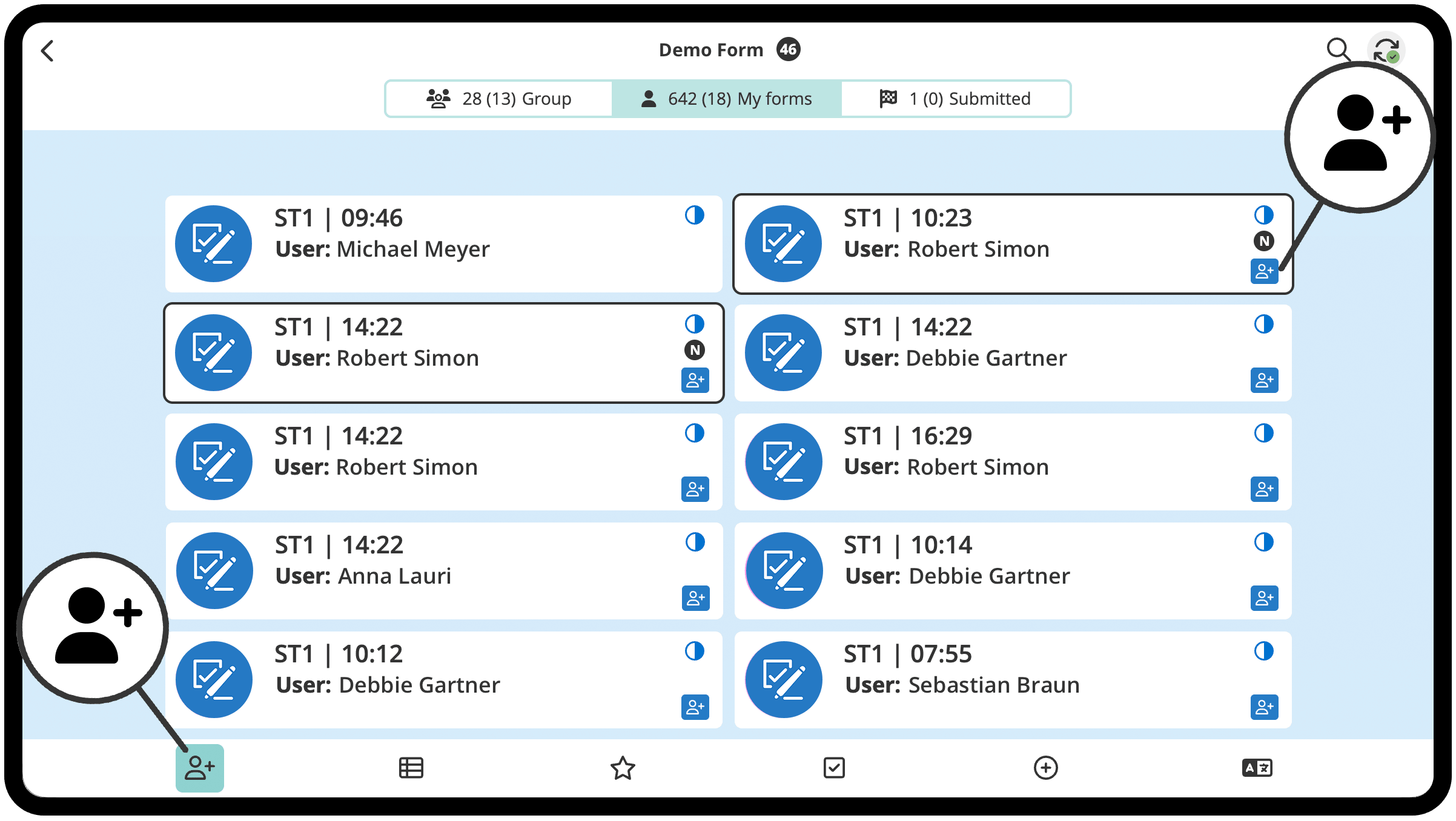1456x821 pixels.
Task: Select the My forms tab
Action: tap(727, 98)
